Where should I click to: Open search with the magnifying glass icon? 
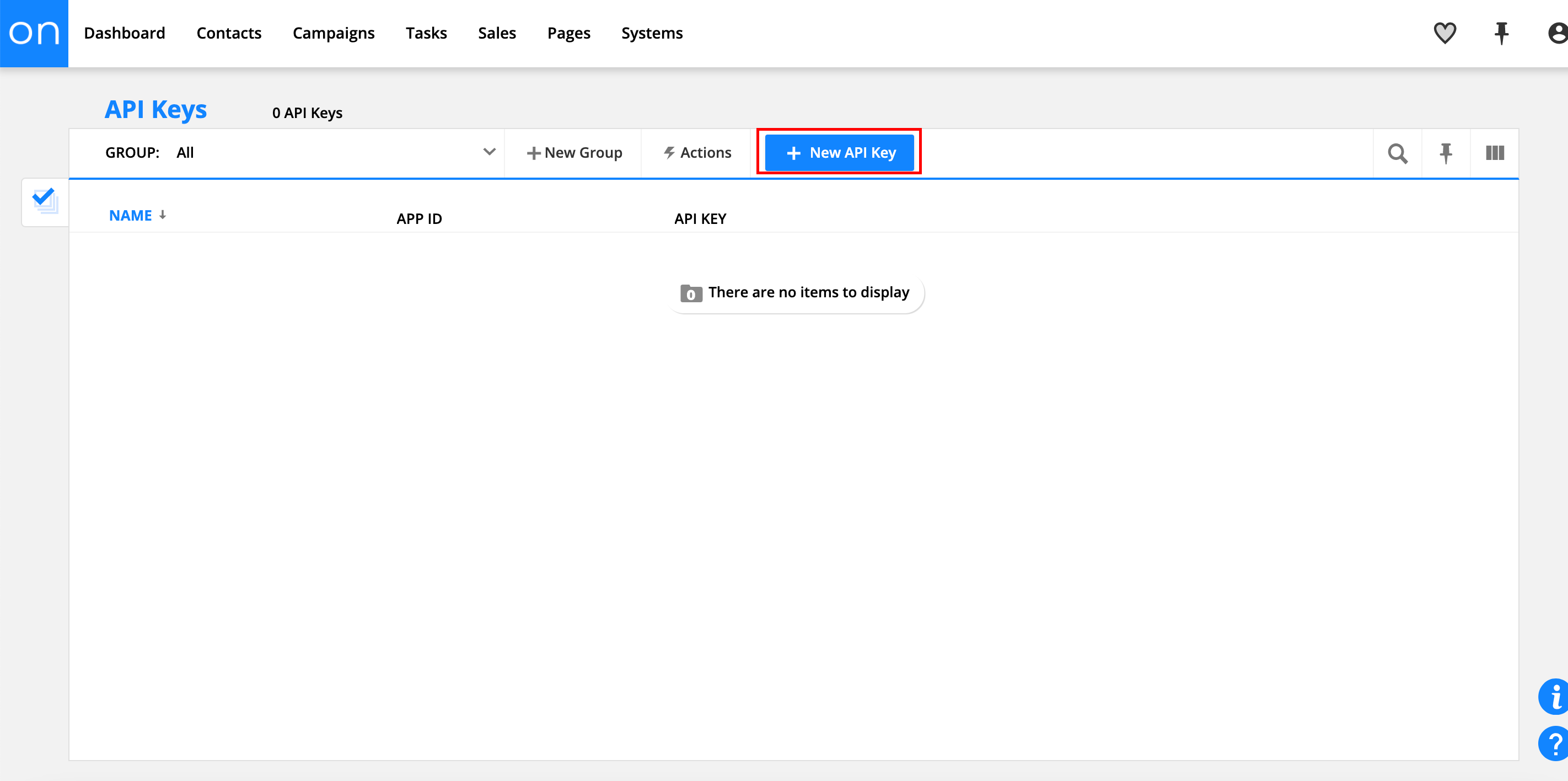click(x=1397, y=153)
